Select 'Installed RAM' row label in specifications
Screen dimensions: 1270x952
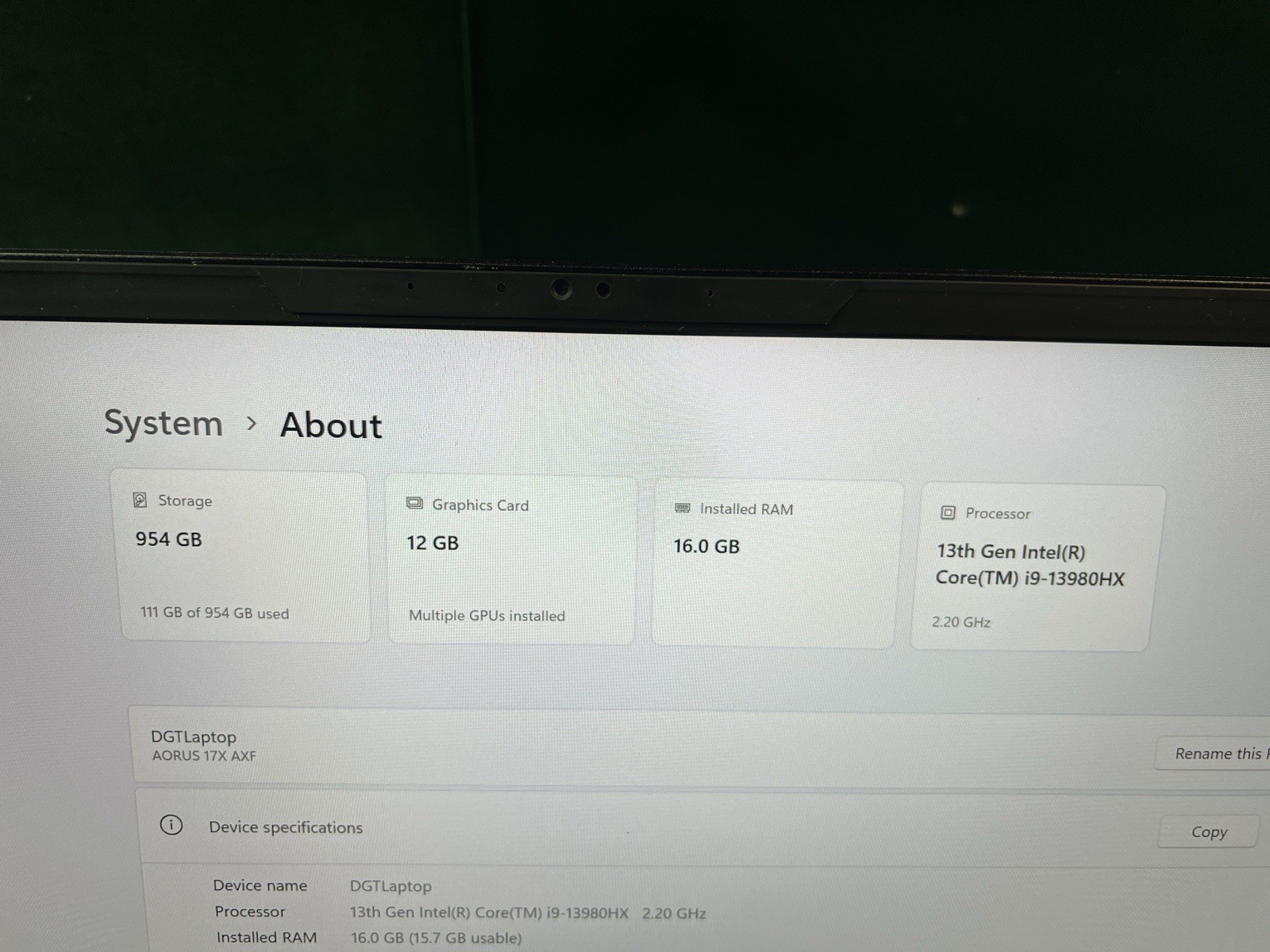(267, 938)
